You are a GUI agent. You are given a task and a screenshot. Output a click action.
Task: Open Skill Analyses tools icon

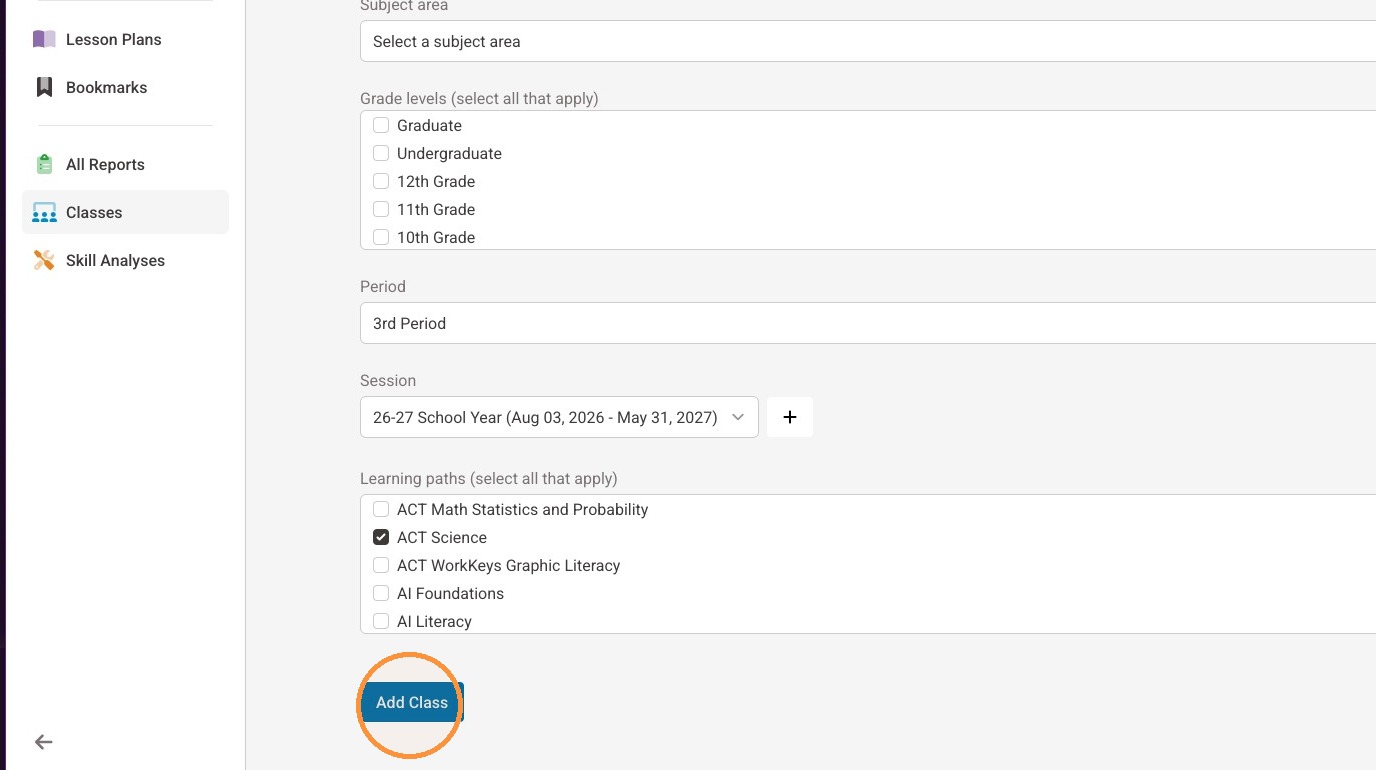click(44, 260)
